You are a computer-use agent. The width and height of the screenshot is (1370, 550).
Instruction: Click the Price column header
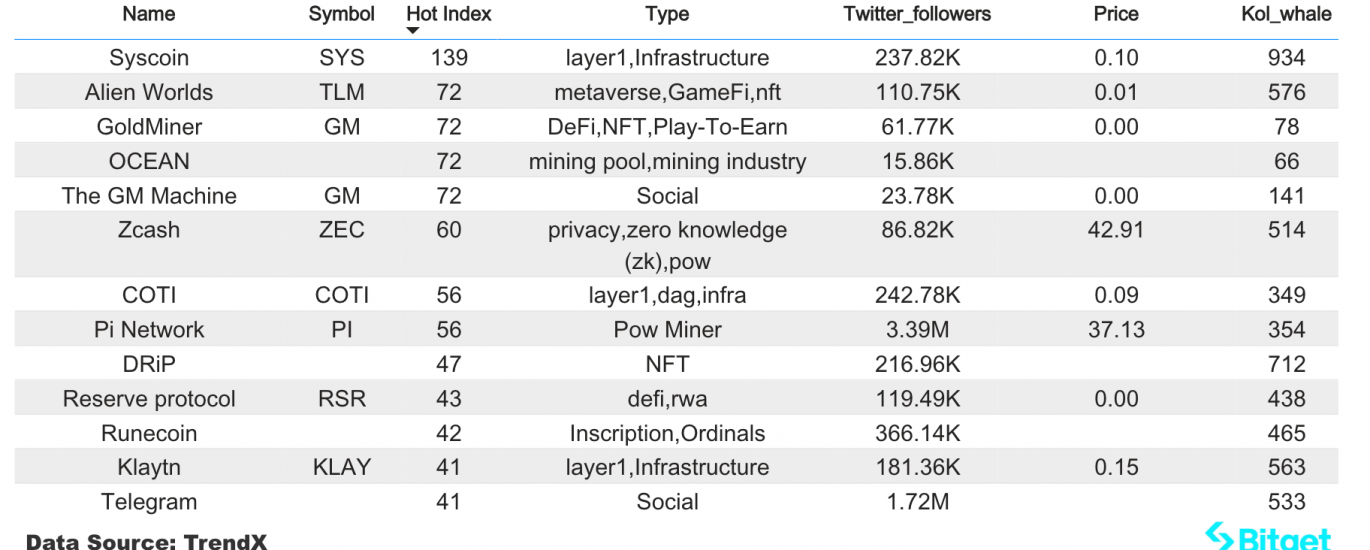tap(1116, 14)
